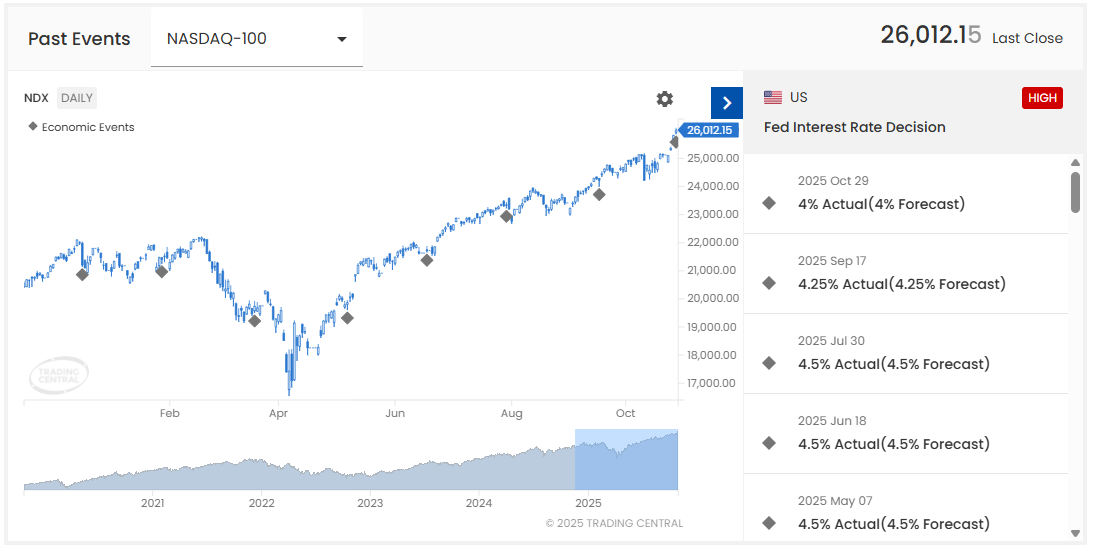
Task: Click the diamond icon beside Oct 29 event
Action: 769,203
